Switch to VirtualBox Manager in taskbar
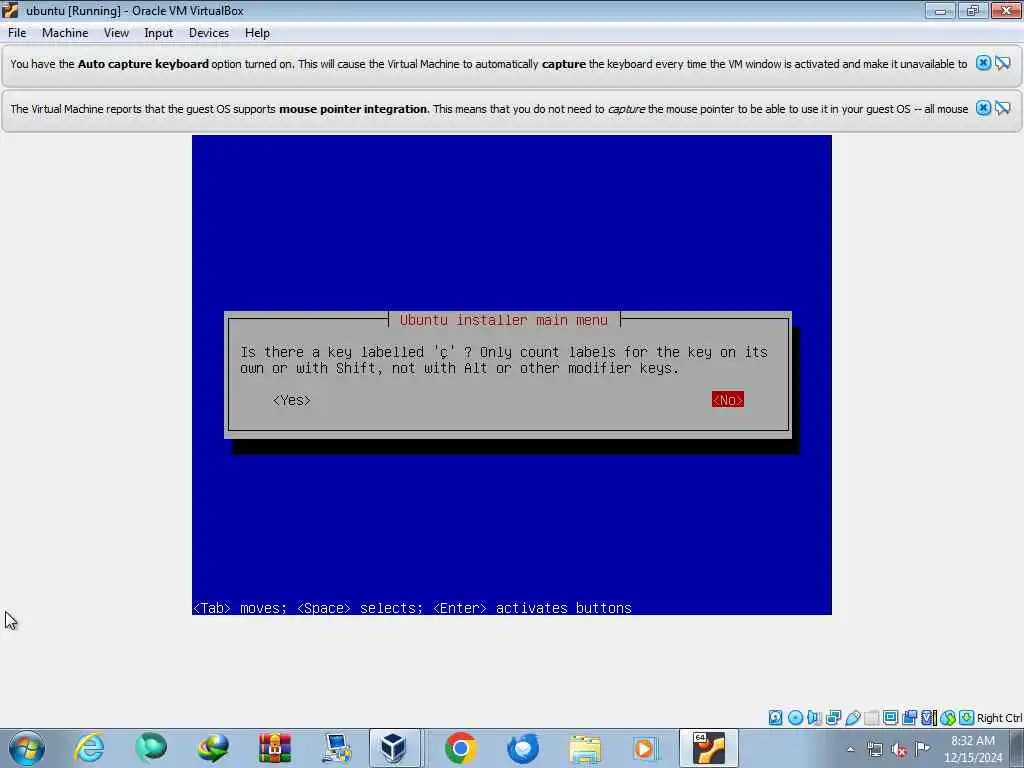Image resolution: width=1024 pixels, height=768 pixels. click(x=394, y=748)
